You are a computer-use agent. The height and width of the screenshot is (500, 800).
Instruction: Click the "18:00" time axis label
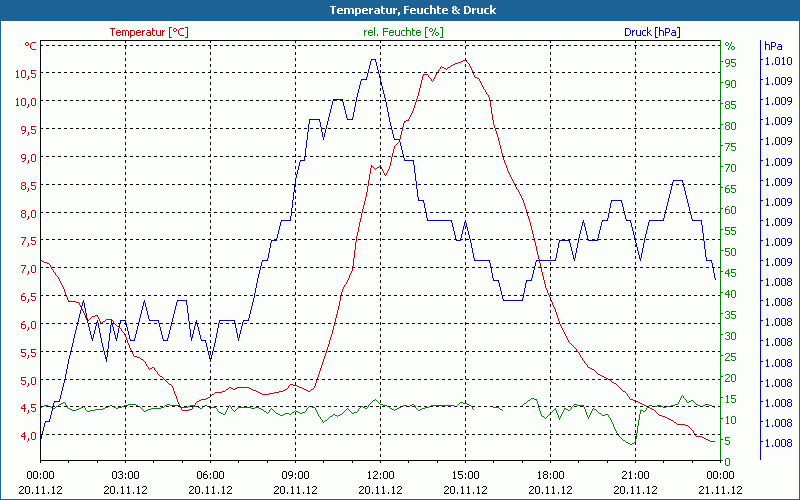551,476
